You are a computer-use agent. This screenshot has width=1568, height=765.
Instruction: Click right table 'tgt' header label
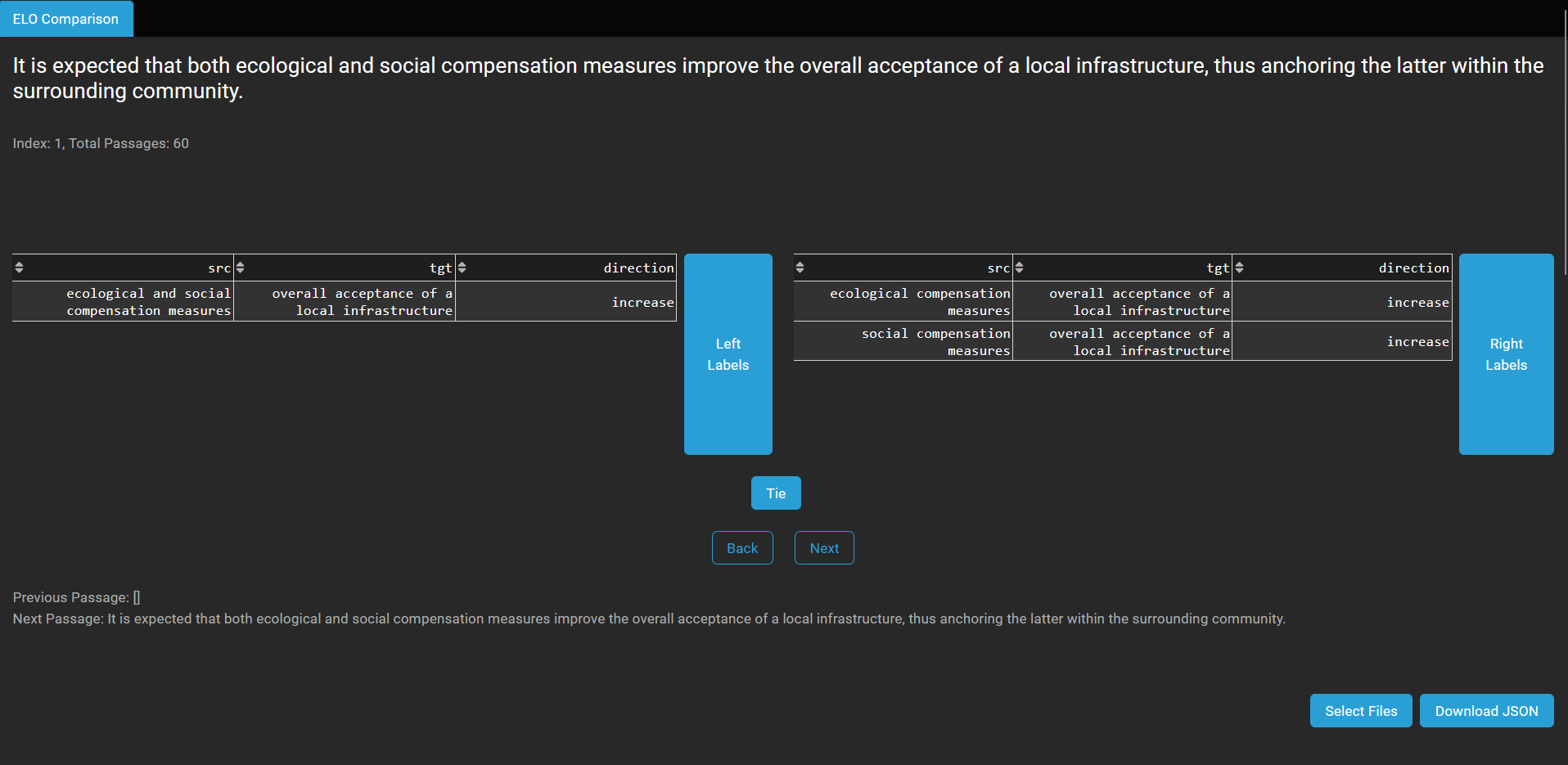pyautogui.click(x=1218, y=268)
